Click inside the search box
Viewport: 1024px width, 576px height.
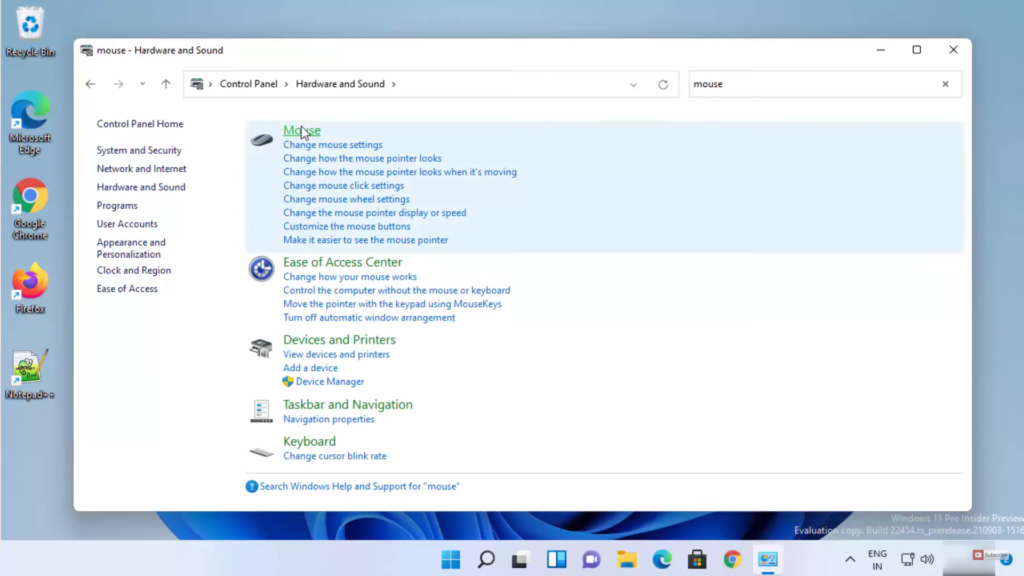(810, 85)
